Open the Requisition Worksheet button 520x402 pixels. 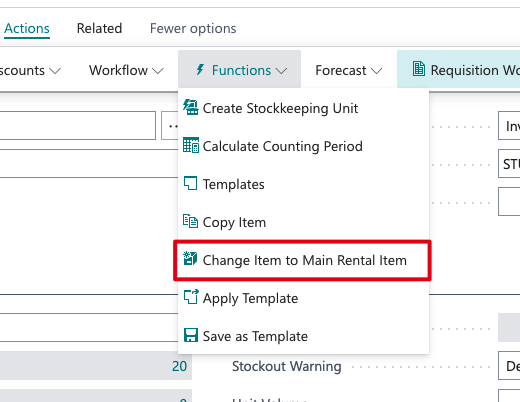tap(459, 69)
